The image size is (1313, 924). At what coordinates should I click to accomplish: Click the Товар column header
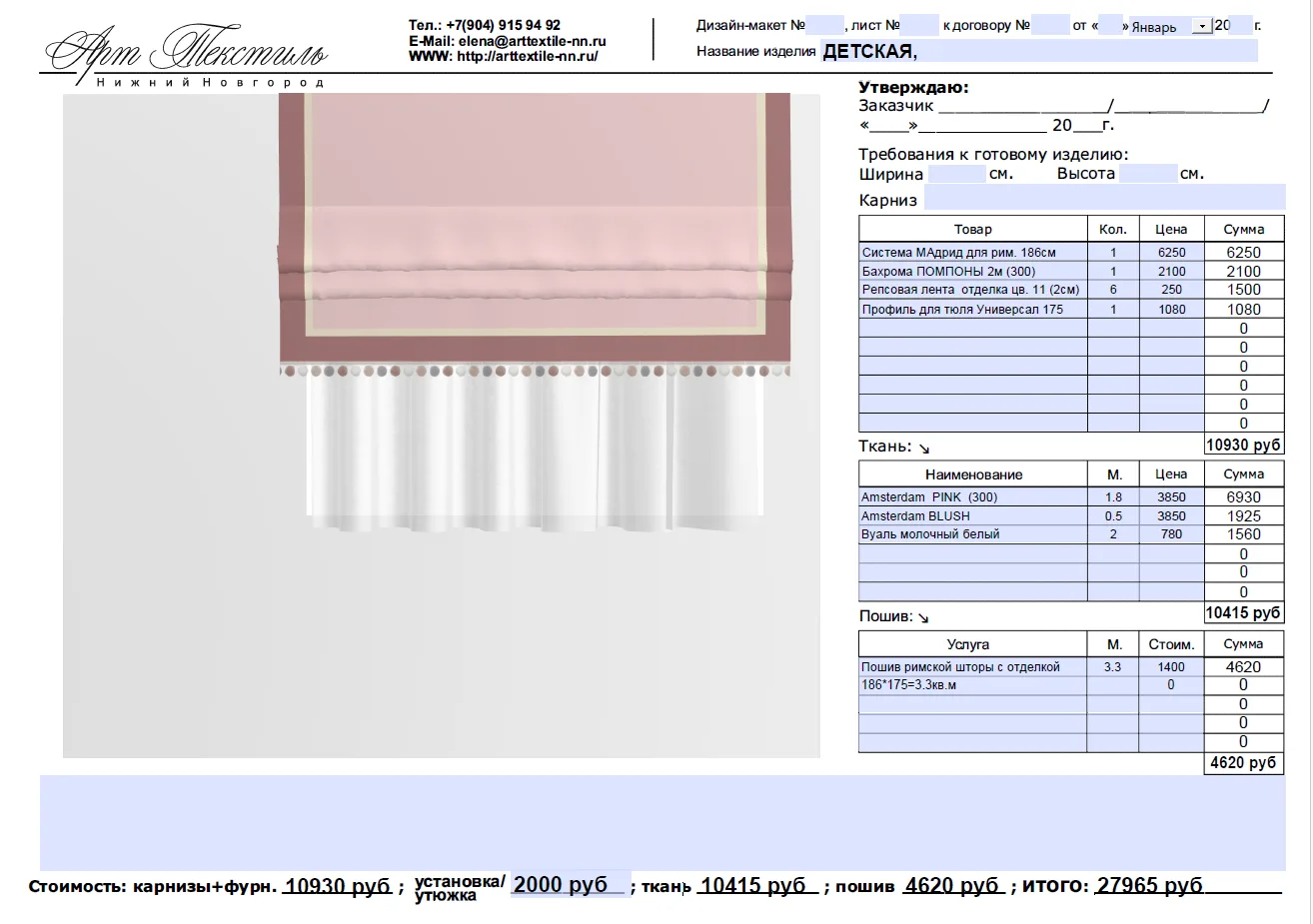coord(972,229)
